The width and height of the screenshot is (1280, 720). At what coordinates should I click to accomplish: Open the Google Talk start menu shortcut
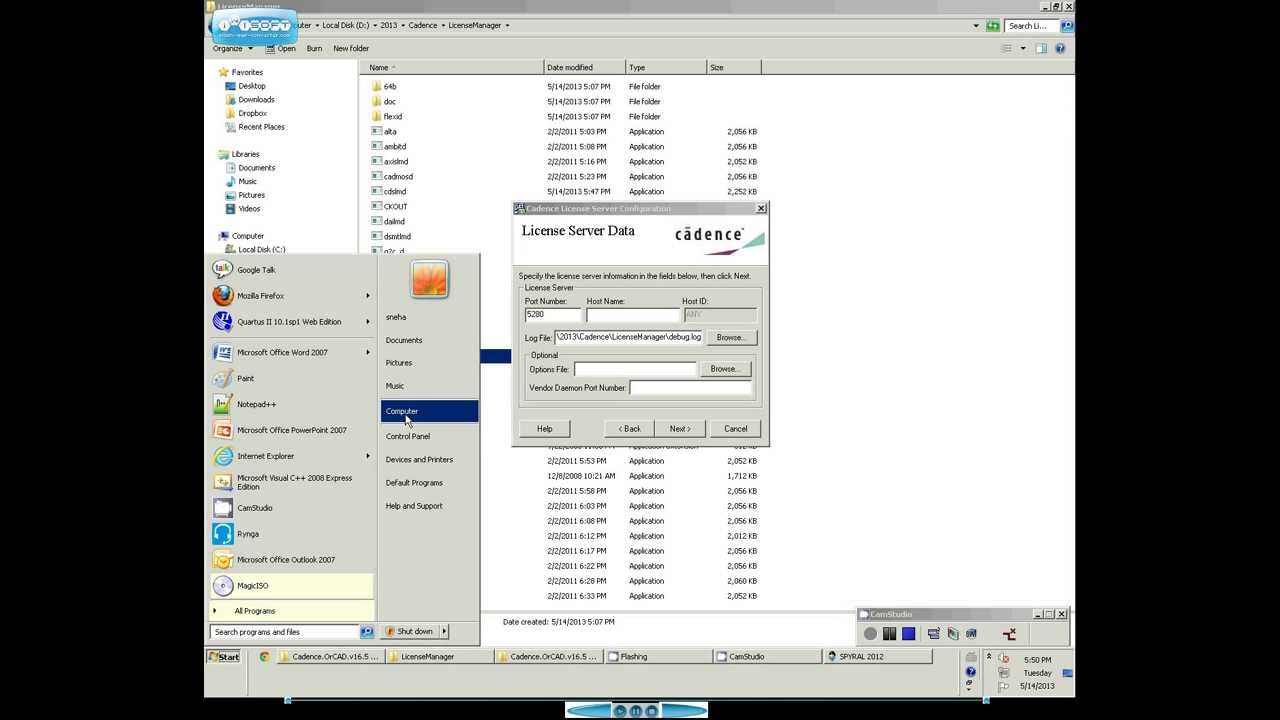tap(292, 270)
